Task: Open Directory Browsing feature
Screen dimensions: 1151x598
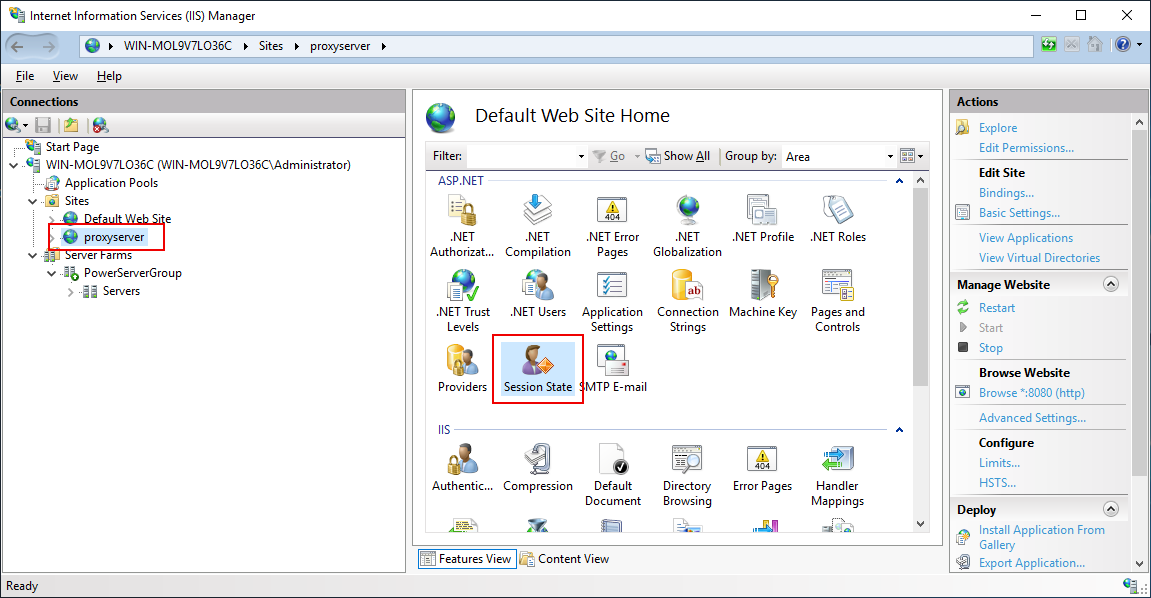Action: [687, 475]
